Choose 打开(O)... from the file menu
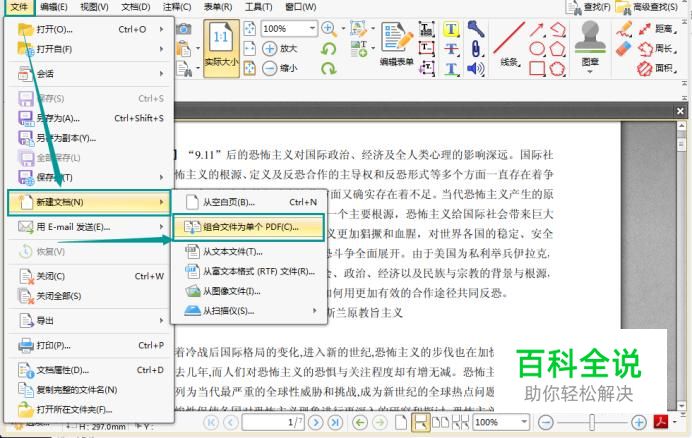The image size is (692, 438). coord(88,29)
